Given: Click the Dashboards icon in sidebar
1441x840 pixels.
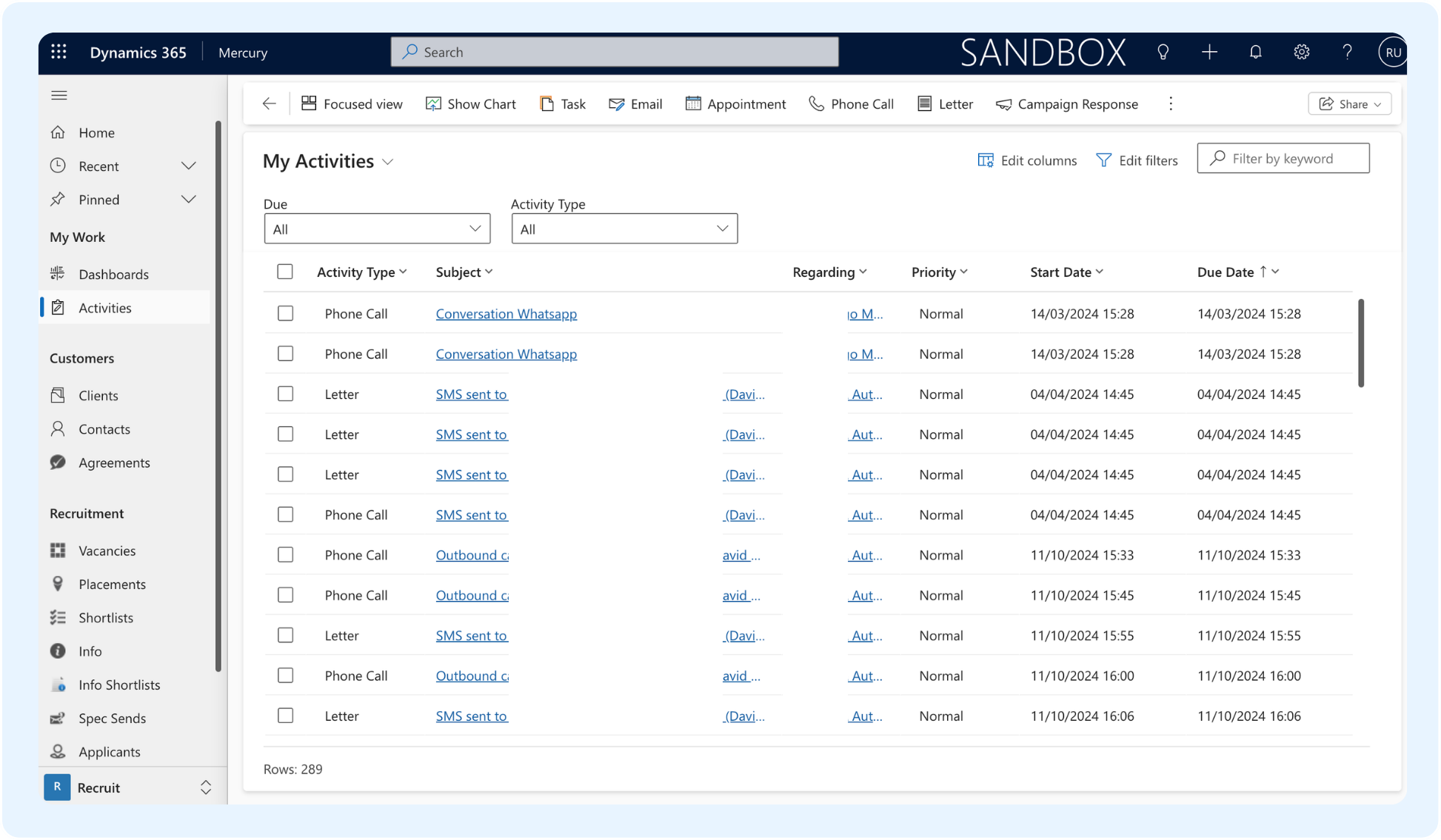Looking at the screenshot, I should coord(58,274).
